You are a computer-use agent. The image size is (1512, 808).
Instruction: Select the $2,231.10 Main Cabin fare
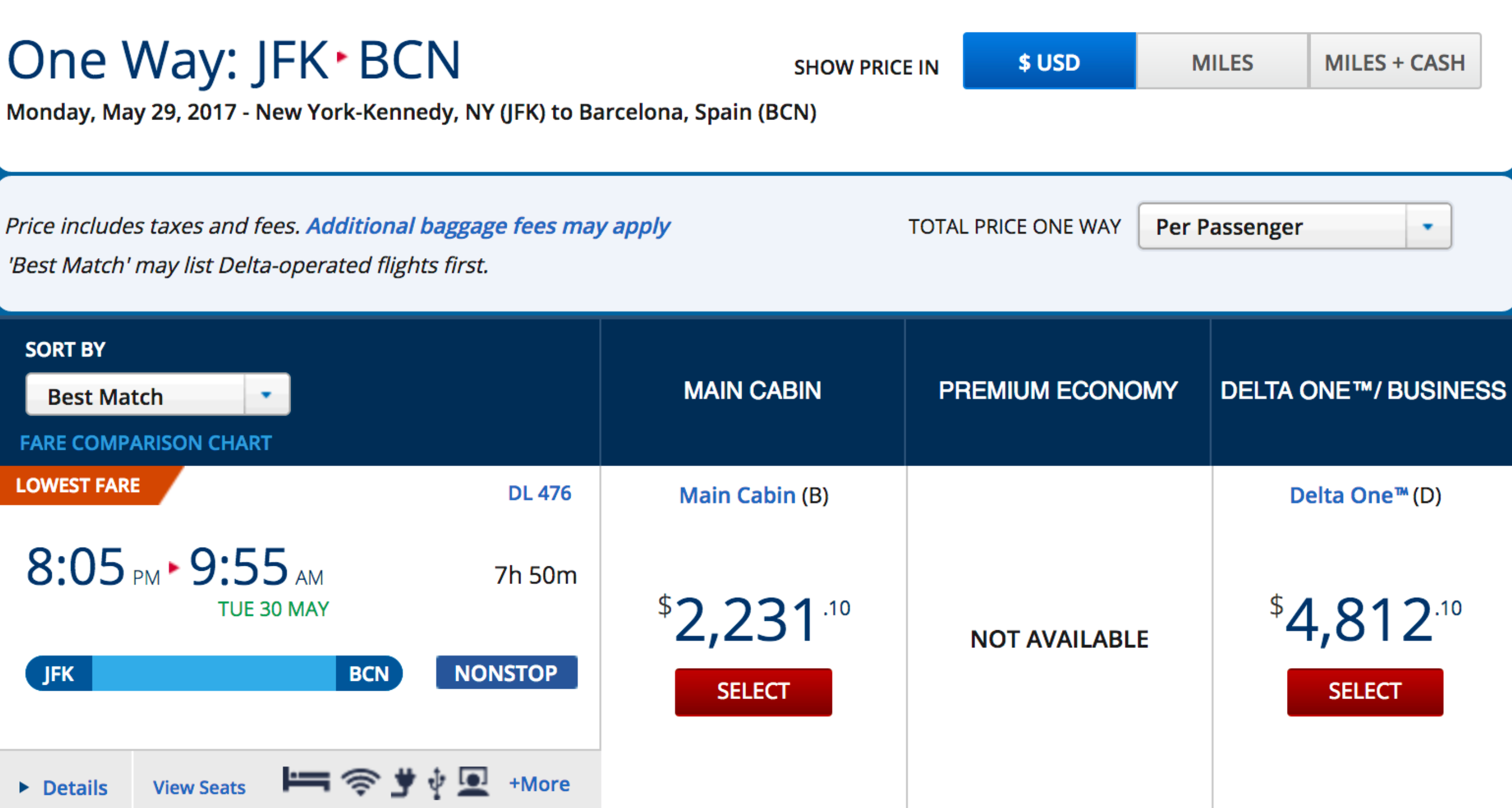pos(753,692)
